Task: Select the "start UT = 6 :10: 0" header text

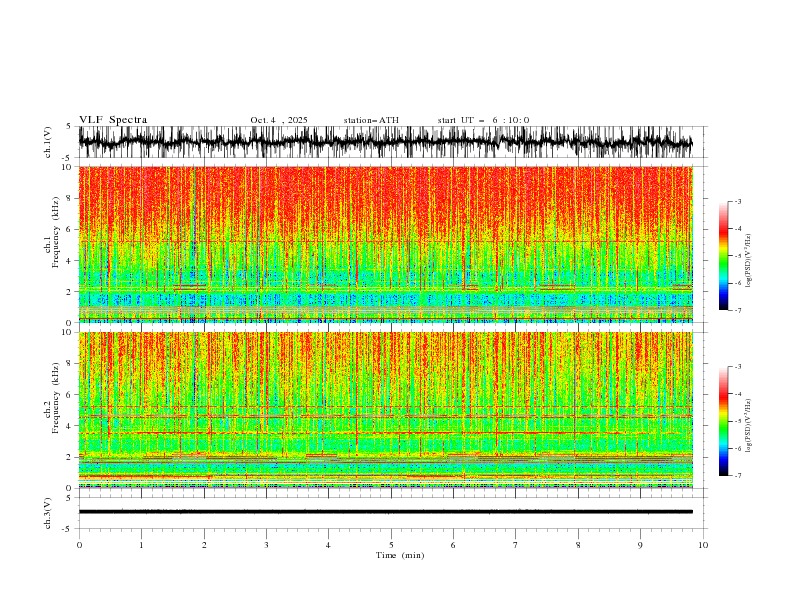Action: tap(483, 120)
